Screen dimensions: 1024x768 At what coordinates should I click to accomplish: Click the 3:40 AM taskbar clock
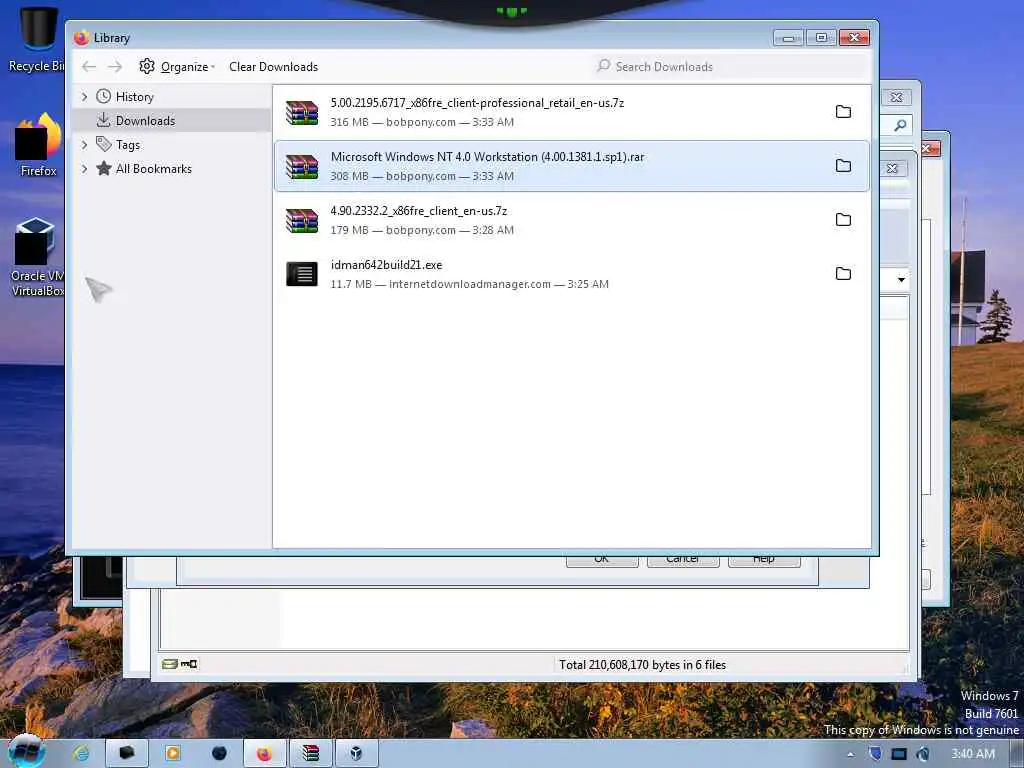973,754
